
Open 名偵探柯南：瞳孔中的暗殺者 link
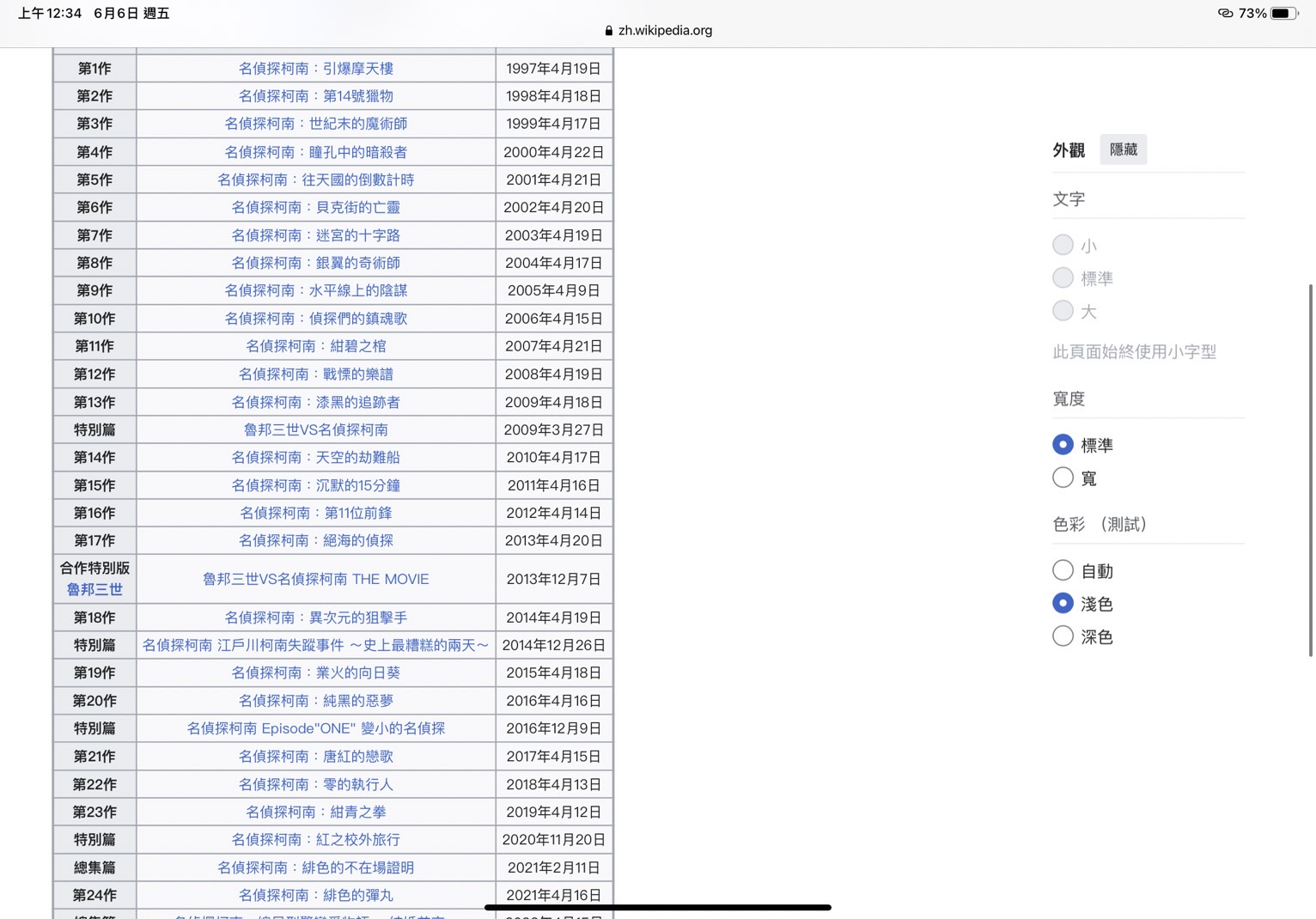(x=316, y=152)
